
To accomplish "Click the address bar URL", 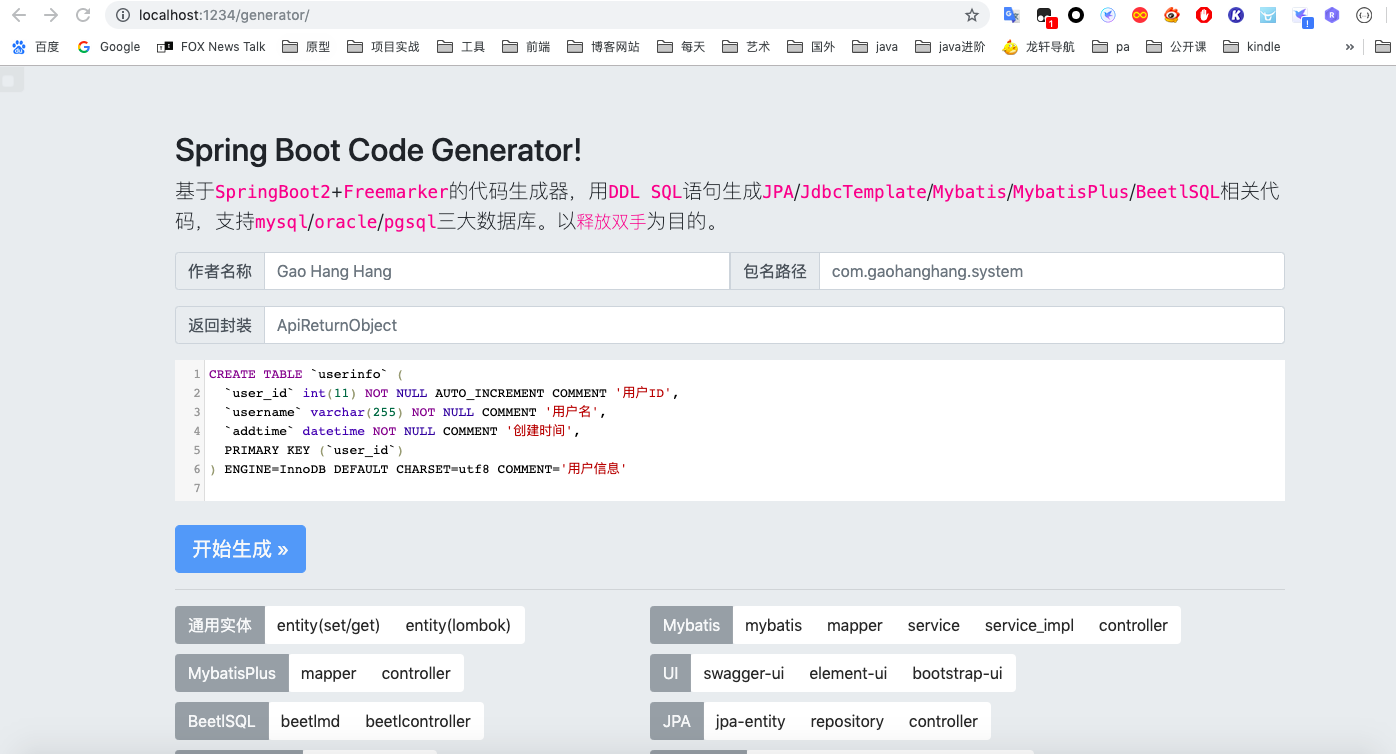I will point(224,15).
